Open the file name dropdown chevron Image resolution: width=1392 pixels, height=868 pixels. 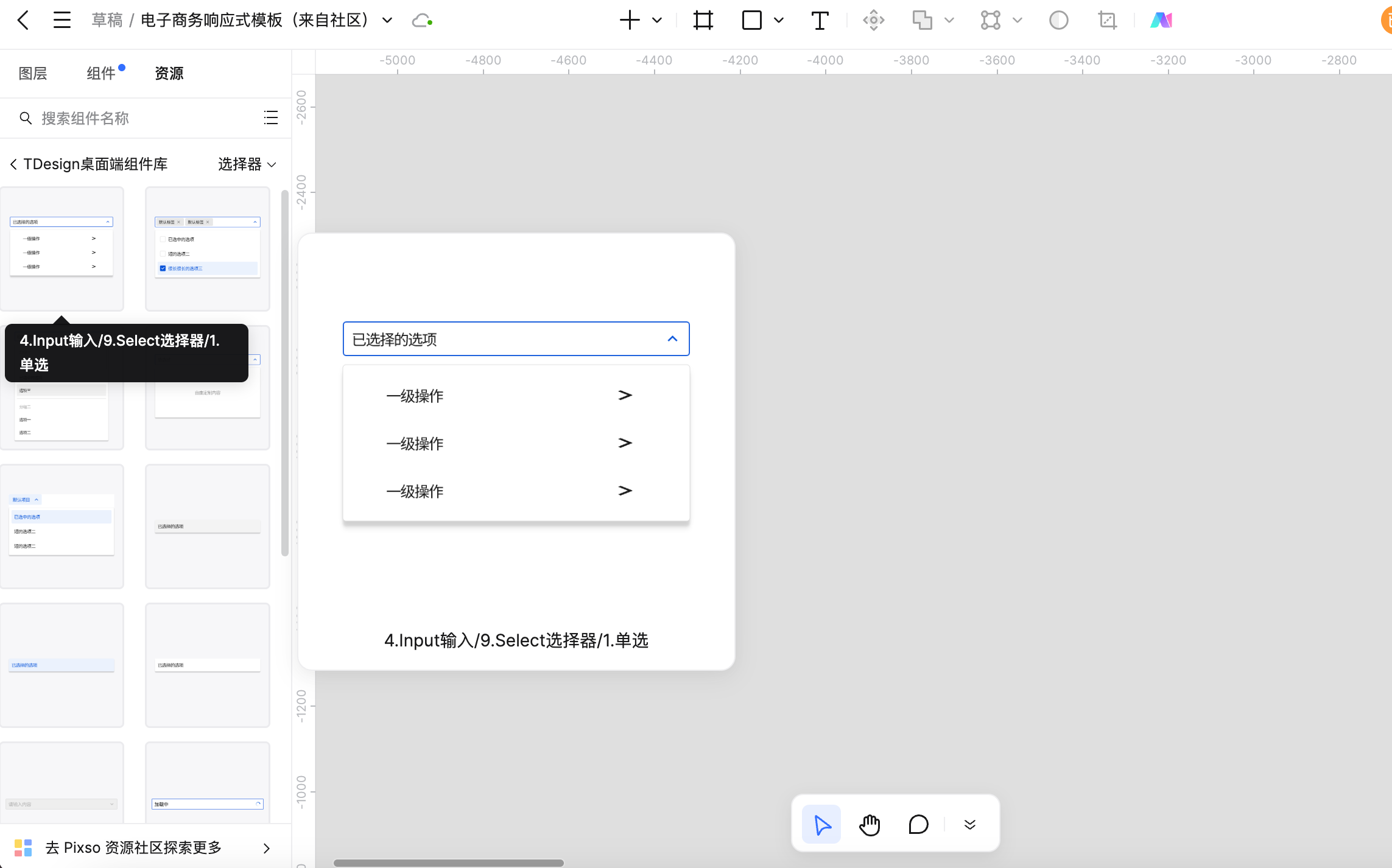pyautogui.click(x=387, y=21)
